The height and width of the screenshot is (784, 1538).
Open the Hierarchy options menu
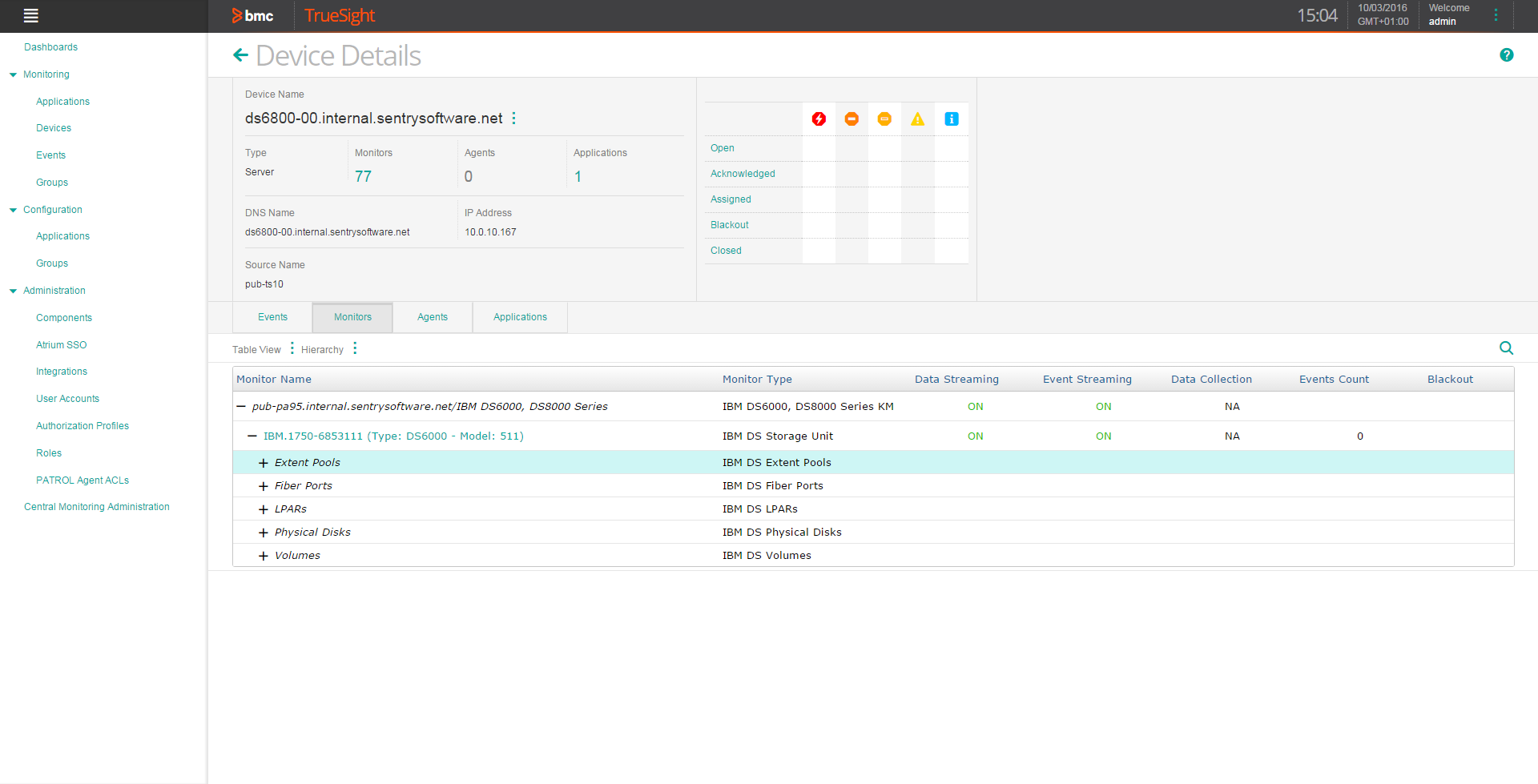tap(355, 348)
